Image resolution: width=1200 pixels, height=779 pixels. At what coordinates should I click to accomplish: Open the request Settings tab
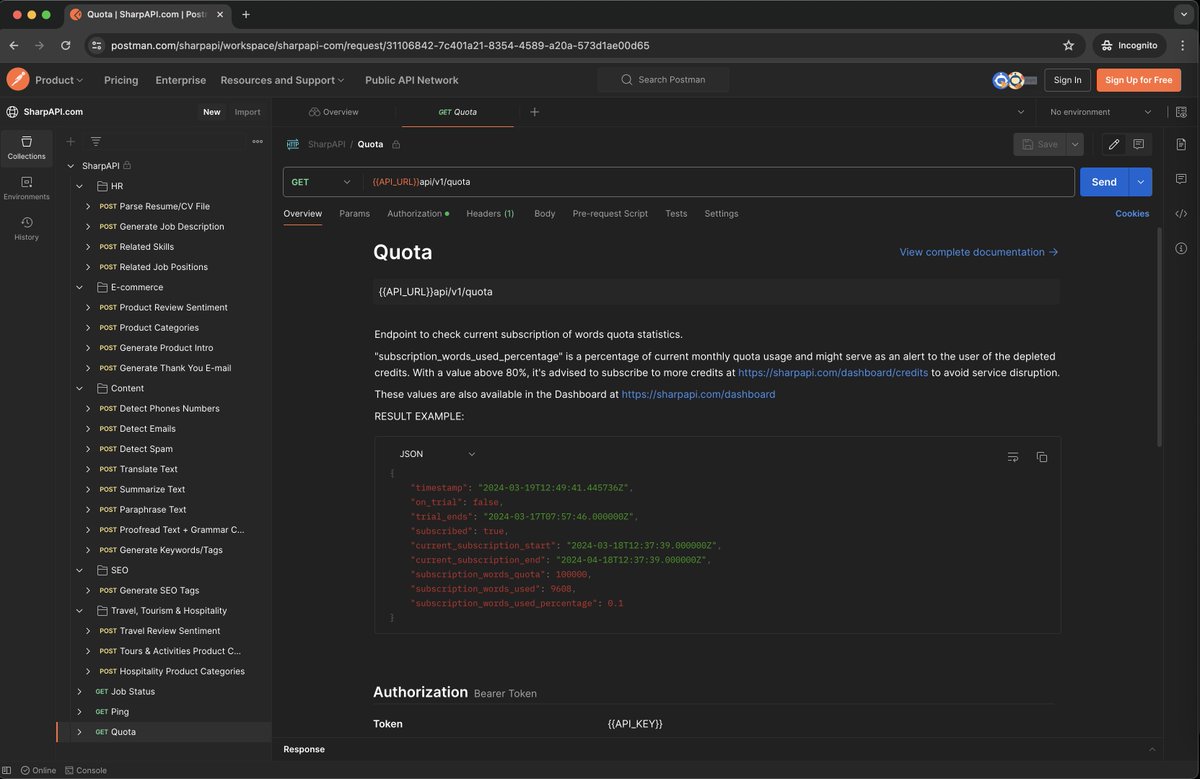[721, 214]
